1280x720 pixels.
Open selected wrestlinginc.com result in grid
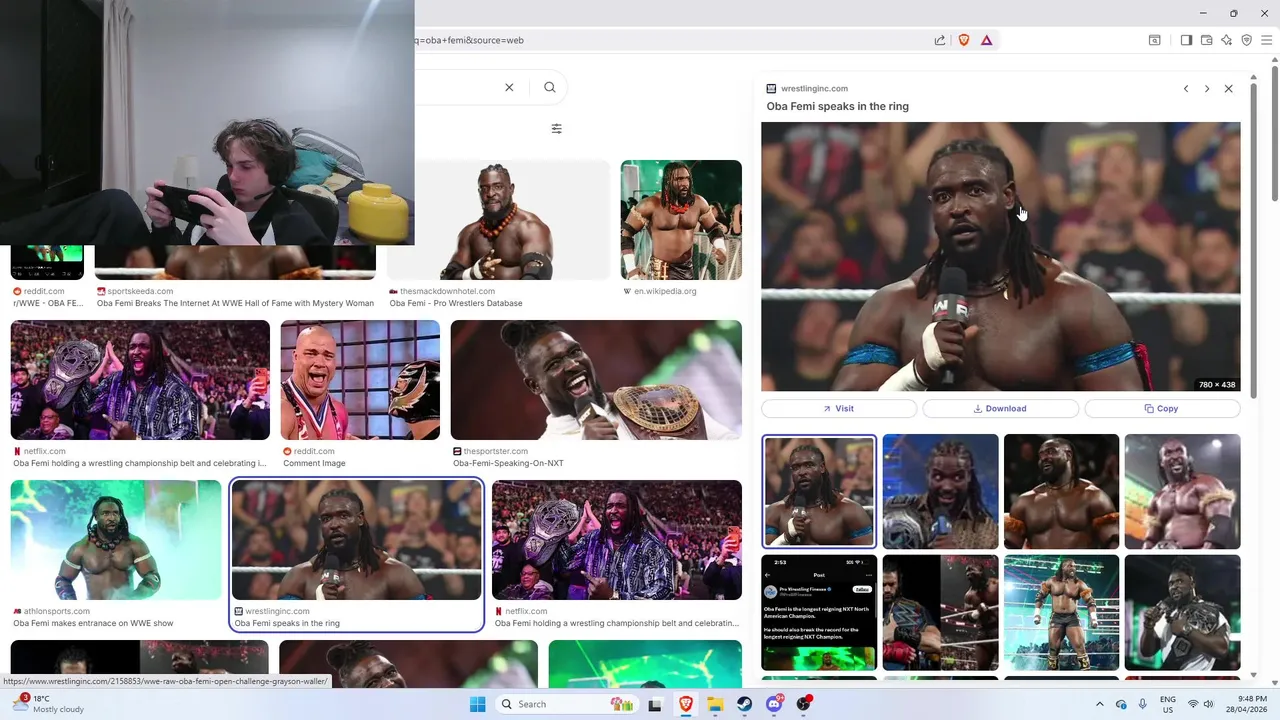pos(357,540)
